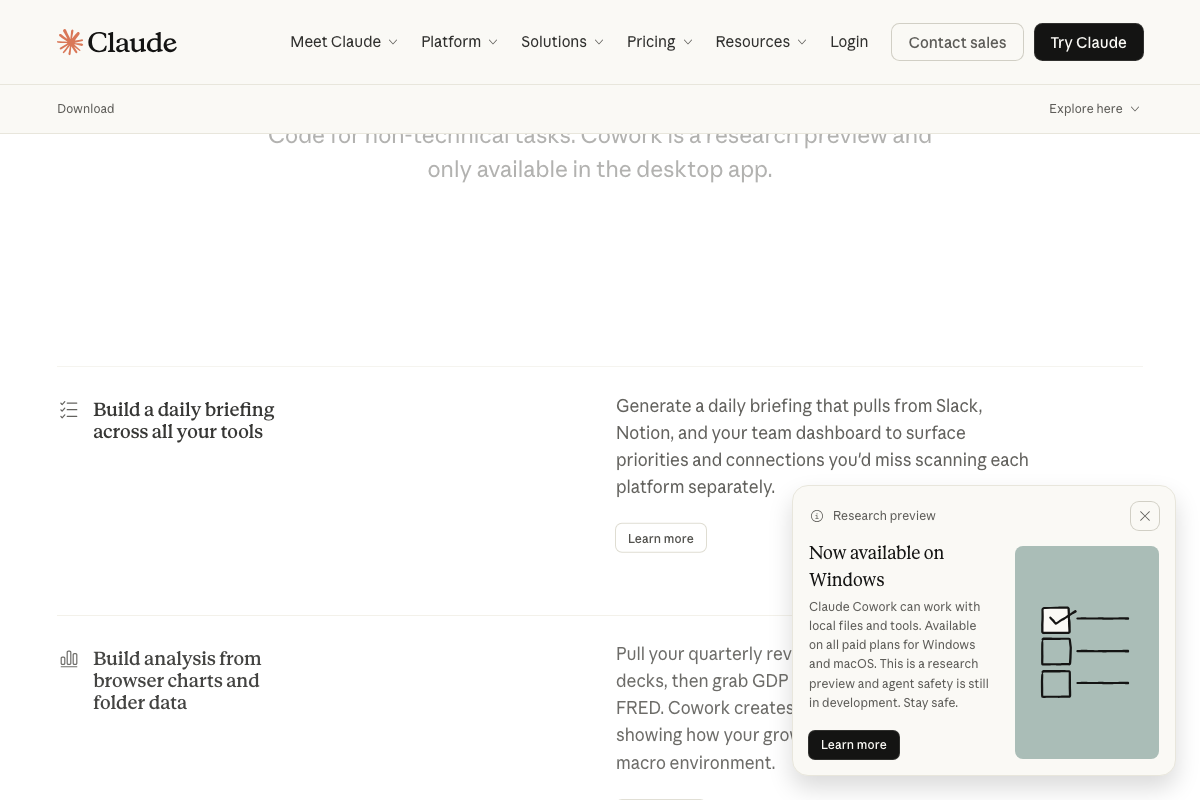Viewport: 1200px width, 800px height.
Task: Select the Download tab
Action: pos(85,108)
